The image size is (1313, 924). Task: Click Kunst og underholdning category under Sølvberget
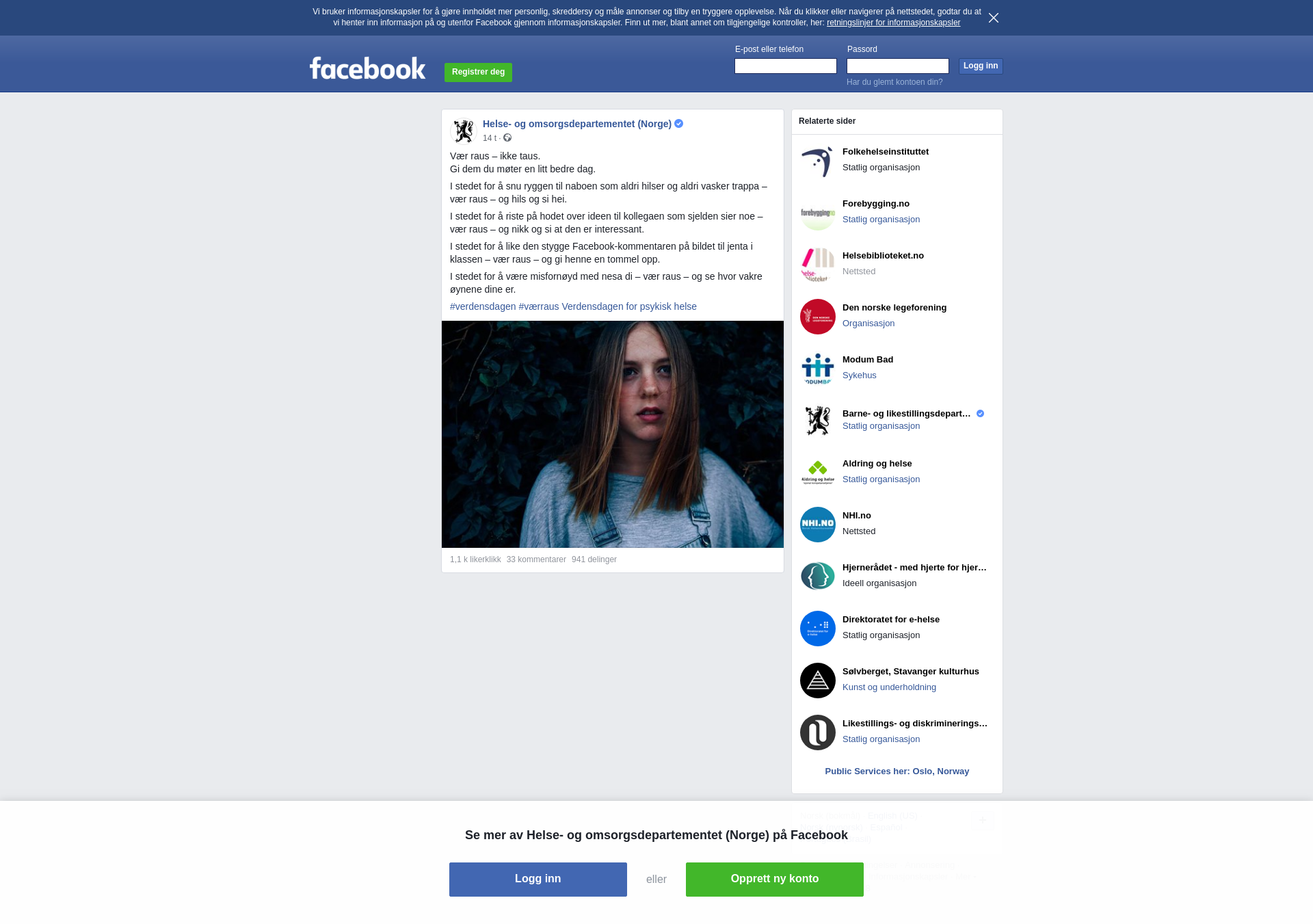point(889,687)
